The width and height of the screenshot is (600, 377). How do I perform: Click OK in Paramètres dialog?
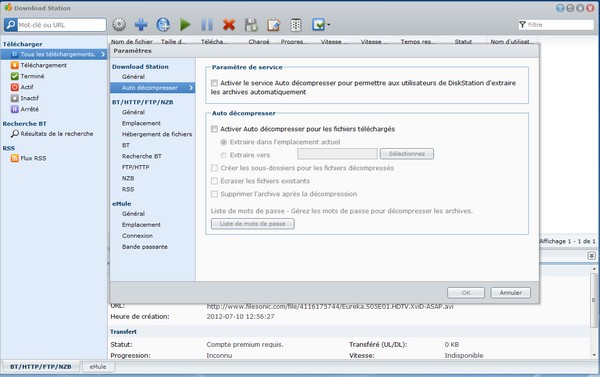(x=466, y=293)
